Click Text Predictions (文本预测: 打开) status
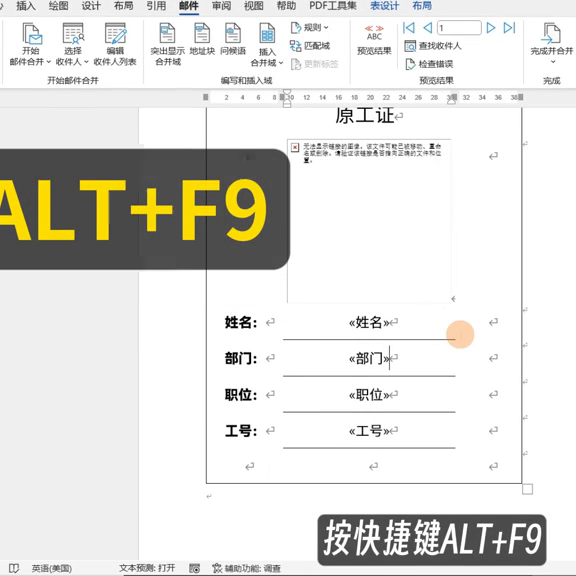576x576 pixels. [147, 568]
